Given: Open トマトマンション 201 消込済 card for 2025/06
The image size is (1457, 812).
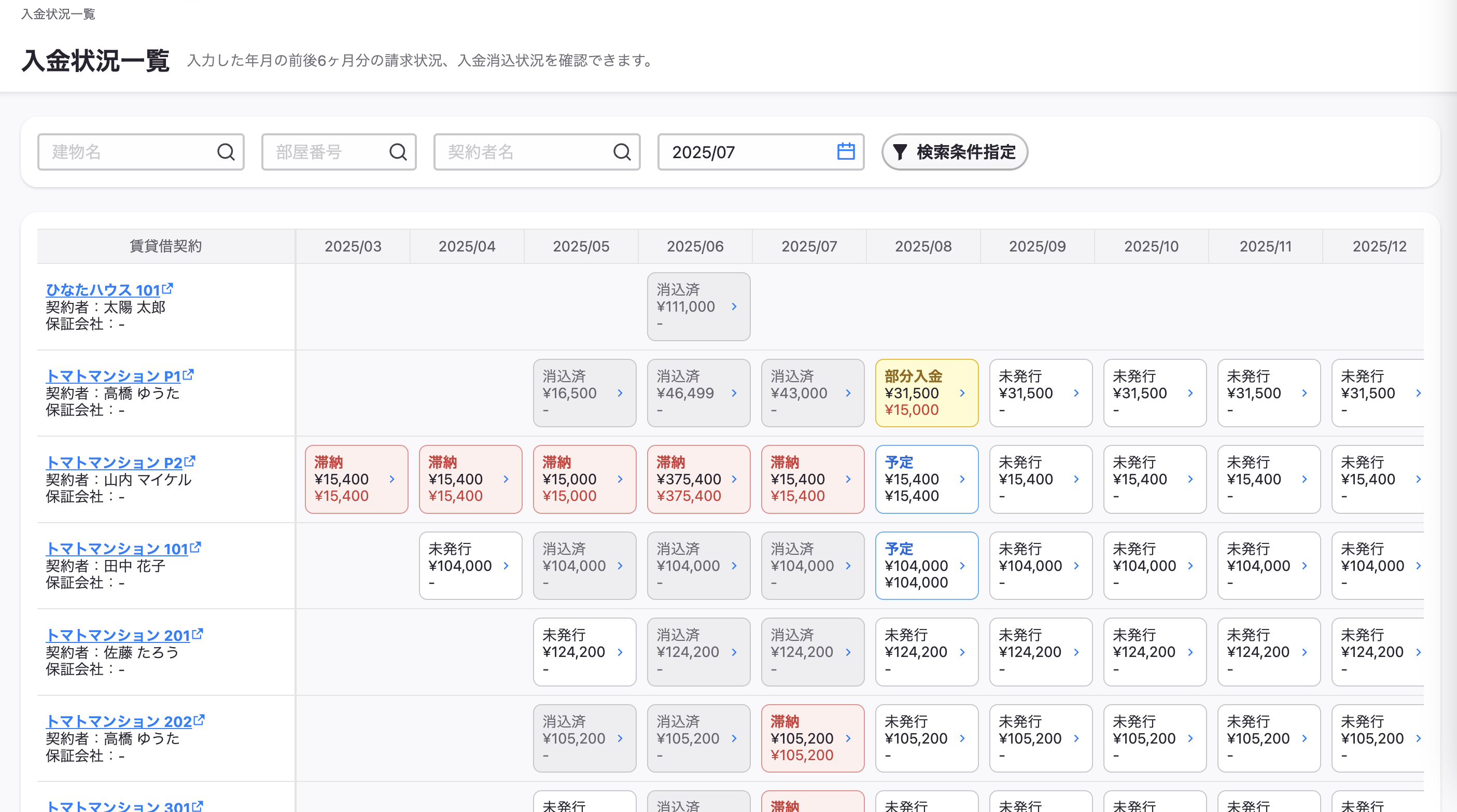Looking at the screenshot, I should 698,652.
